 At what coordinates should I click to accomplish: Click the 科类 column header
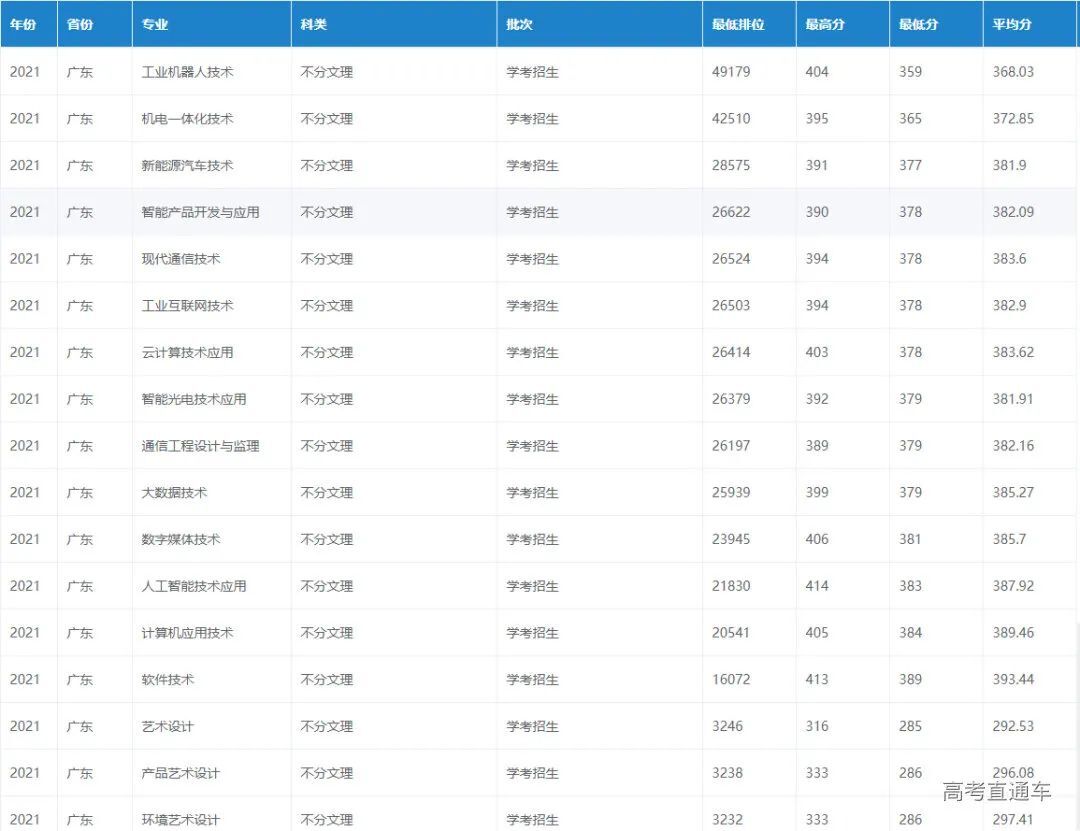pyautogui.click(x=314, y=24)
